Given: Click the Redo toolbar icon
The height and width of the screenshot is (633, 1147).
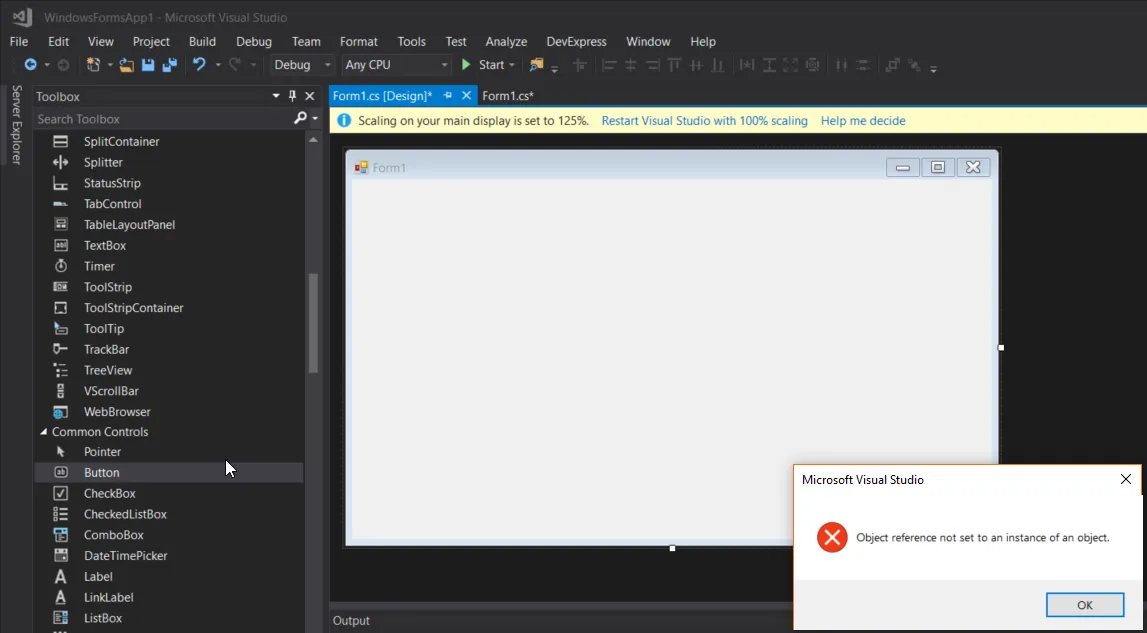Looking at the screenshot, I should coord(235,64).
